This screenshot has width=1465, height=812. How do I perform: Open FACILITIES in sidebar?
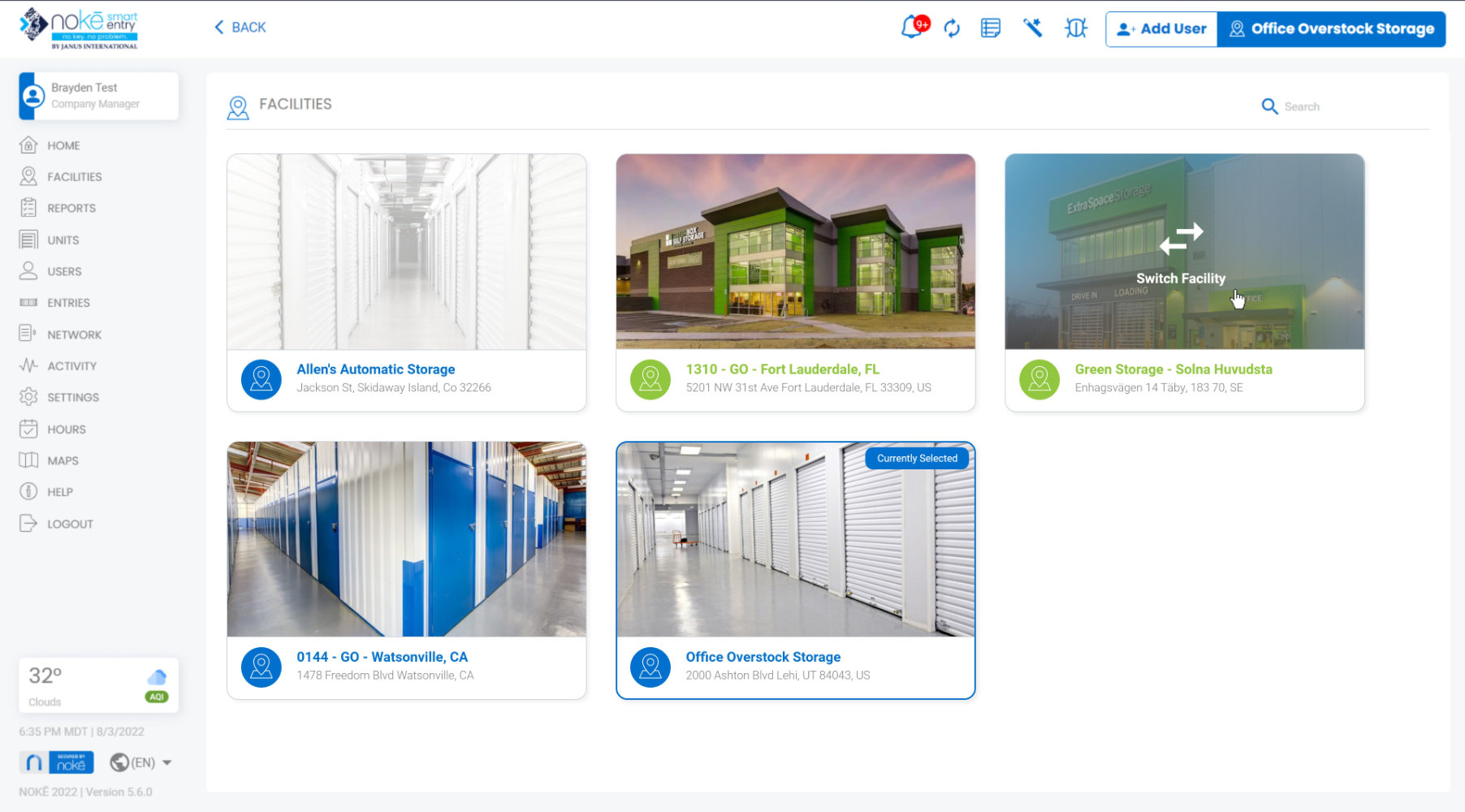[75, 176]
